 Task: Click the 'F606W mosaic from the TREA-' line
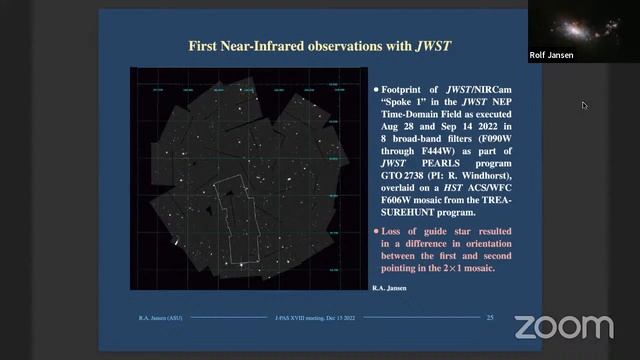click(446, 200)
